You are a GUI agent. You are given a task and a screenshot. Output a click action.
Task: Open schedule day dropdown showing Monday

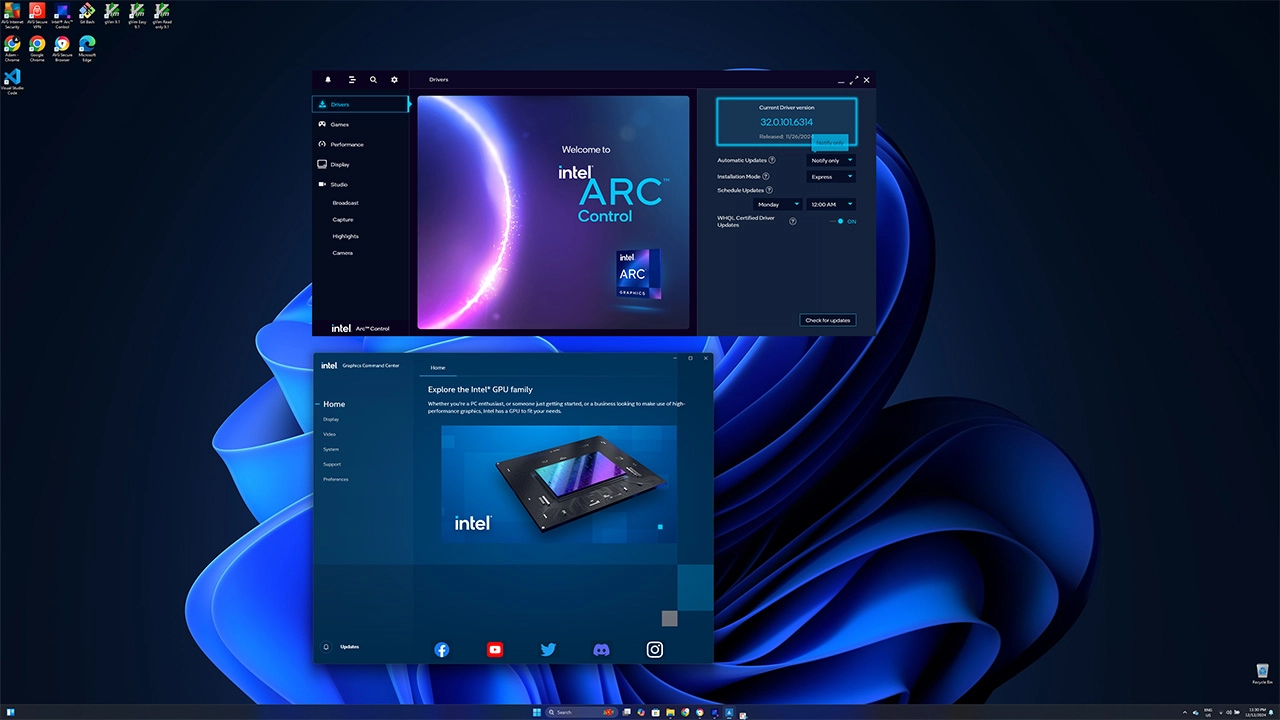click(778, 204)
